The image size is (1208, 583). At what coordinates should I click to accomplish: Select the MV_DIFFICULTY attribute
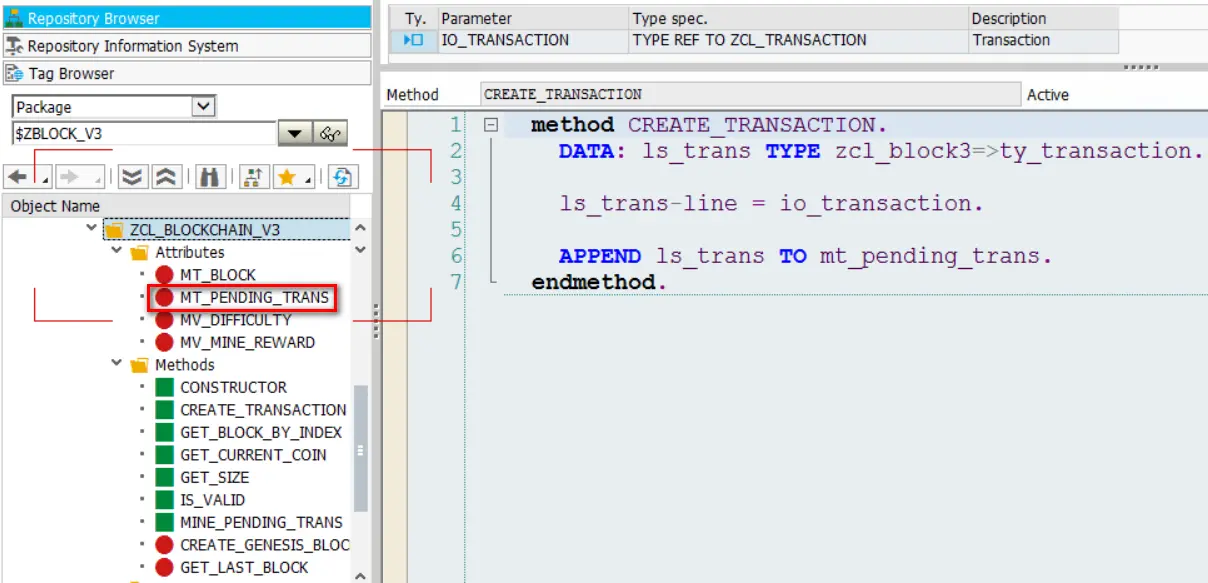[236, 320]
